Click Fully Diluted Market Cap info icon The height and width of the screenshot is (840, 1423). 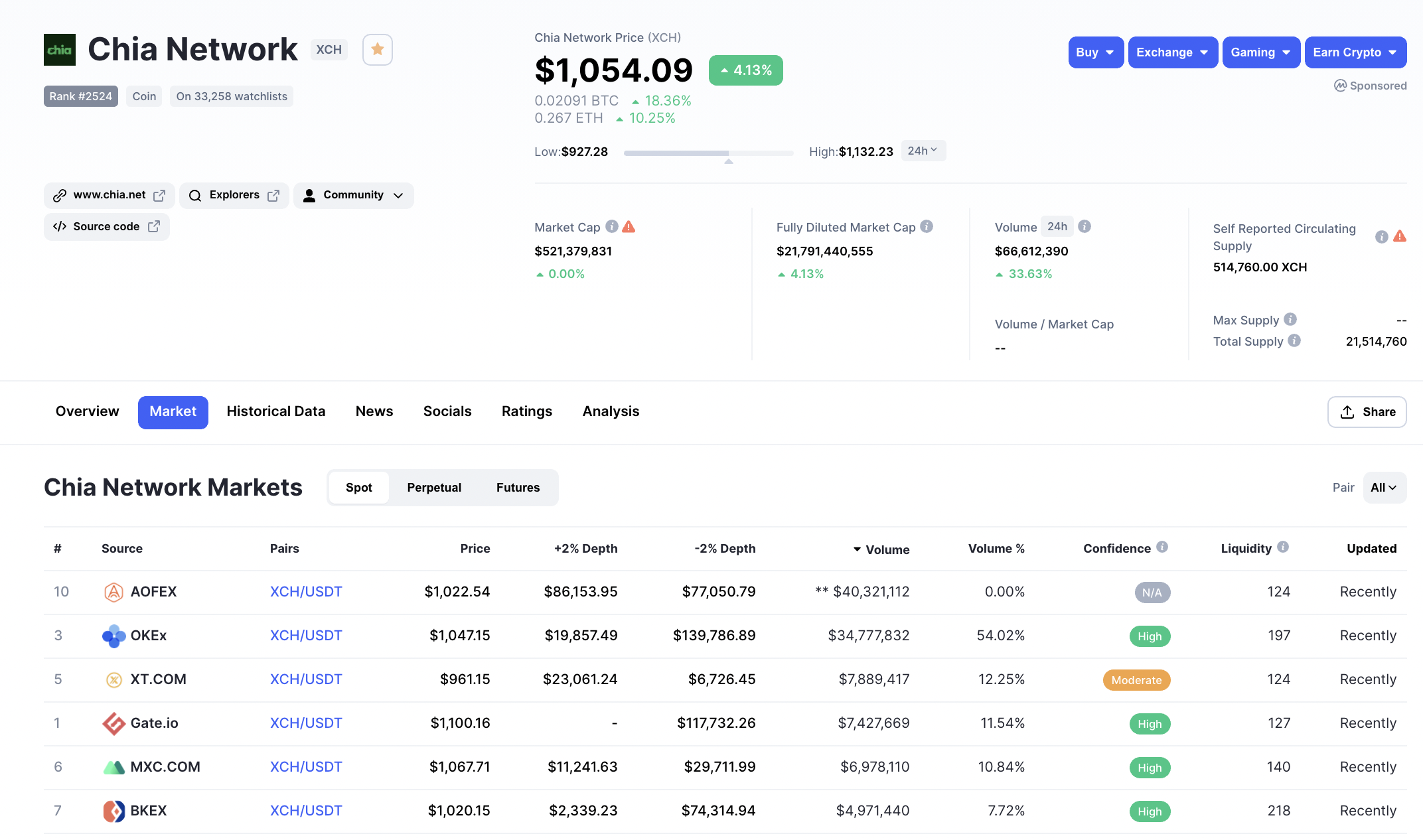(927, 227)
